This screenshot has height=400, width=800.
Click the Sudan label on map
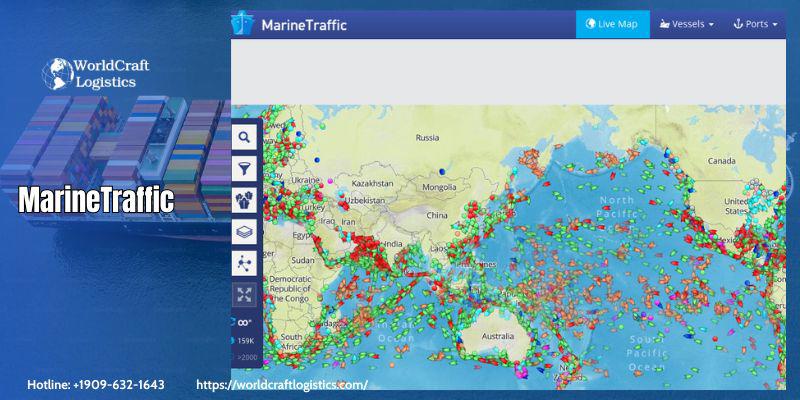pyautogui.click(x=303, y=260)
